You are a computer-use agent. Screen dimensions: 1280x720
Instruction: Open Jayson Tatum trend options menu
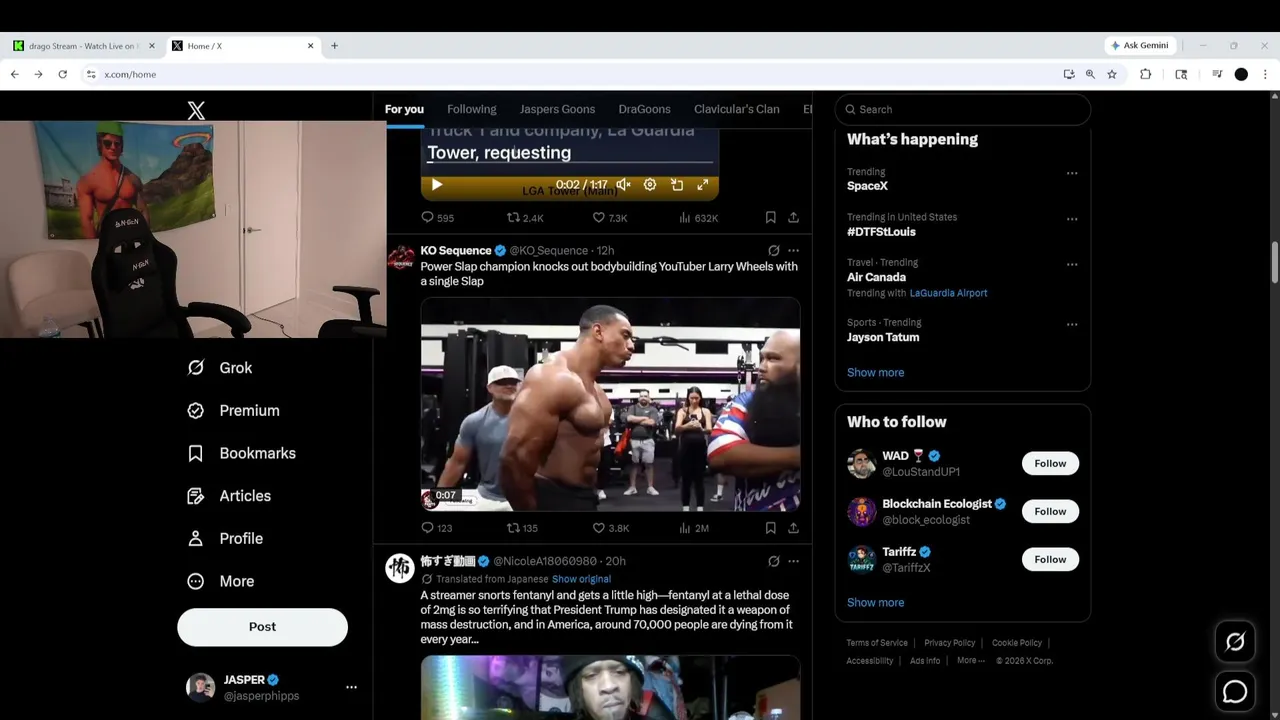tap(1072, 324)
